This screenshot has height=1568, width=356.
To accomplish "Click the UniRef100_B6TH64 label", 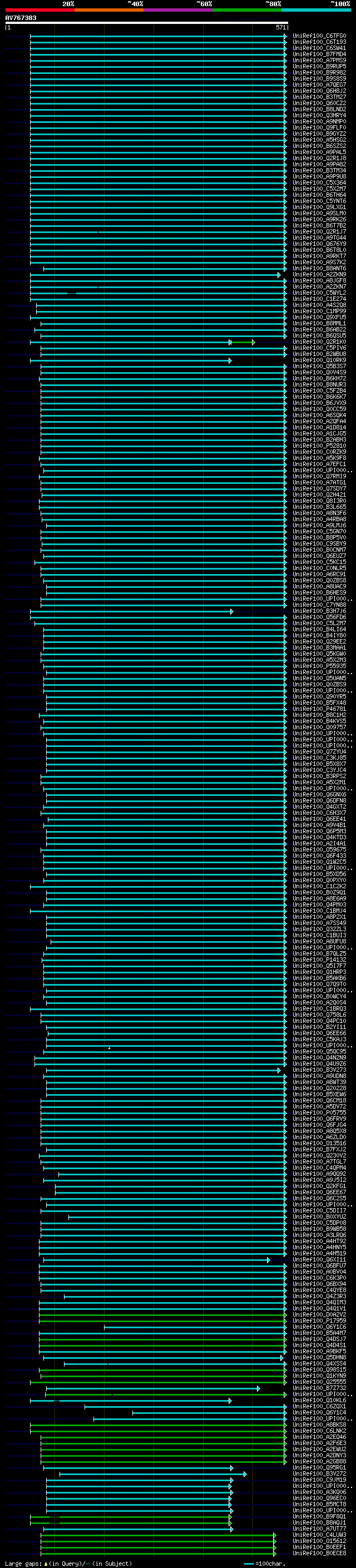I will 319,195.
